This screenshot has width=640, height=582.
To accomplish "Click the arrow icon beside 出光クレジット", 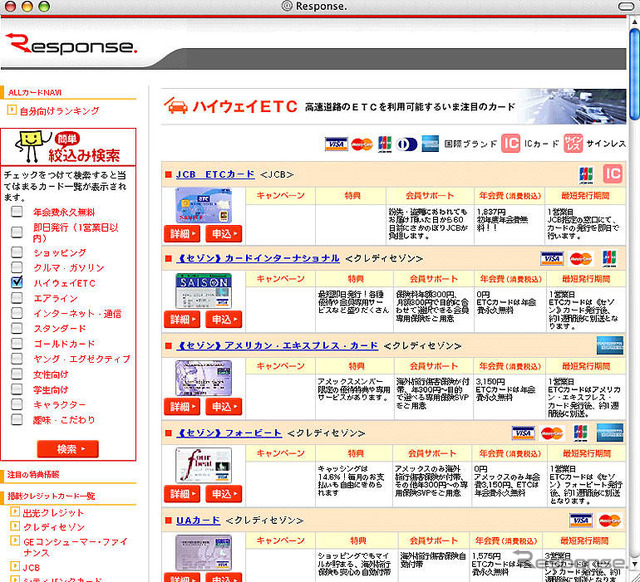I will (15, 511).
